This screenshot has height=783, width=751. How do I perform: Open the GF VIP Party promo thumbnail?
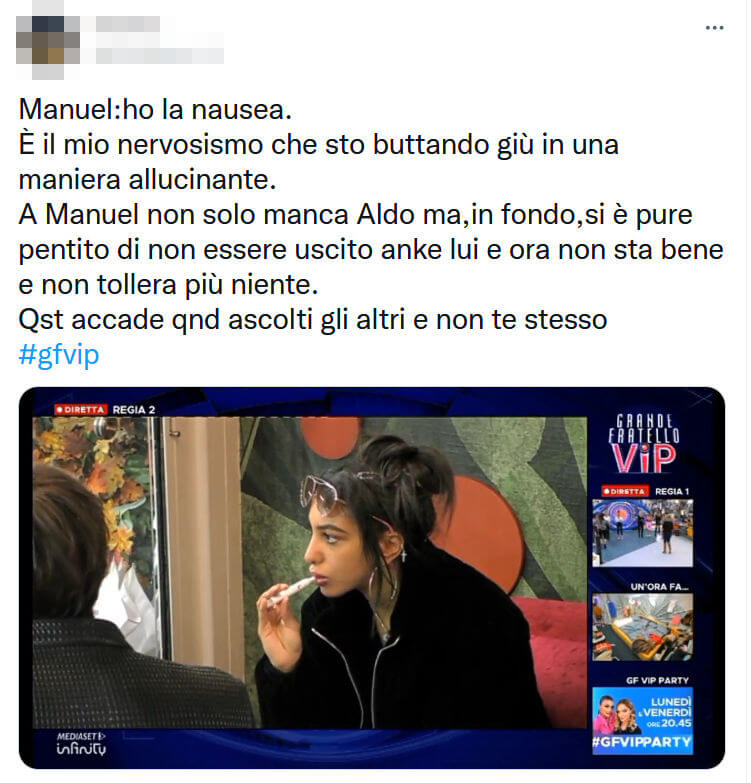pos(643,721)
